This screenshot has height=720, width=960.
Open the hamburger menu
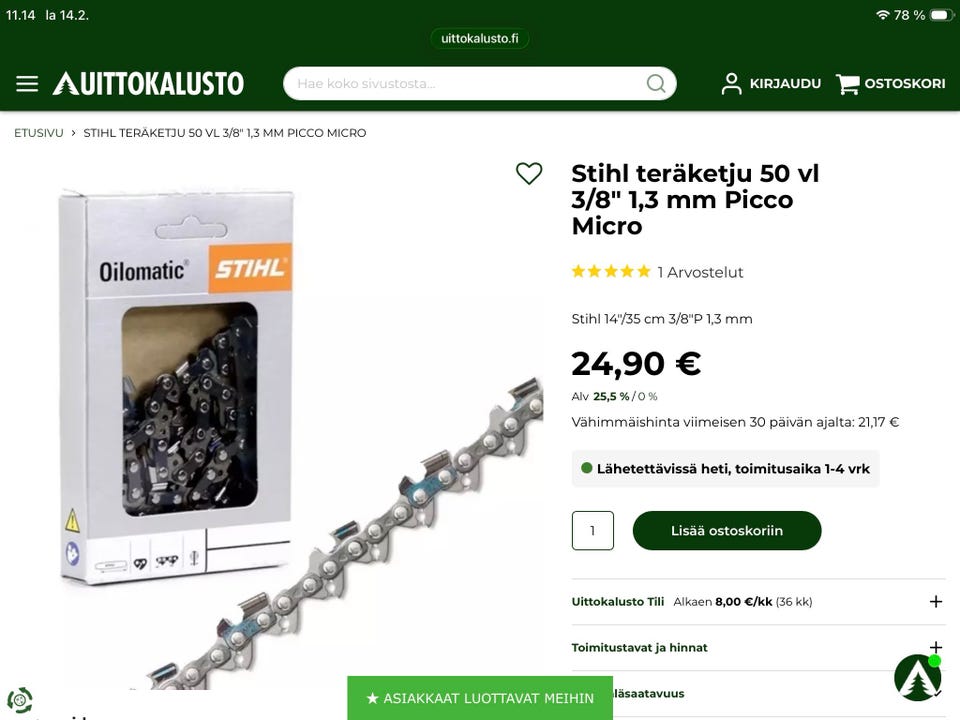[x=27, y=84]
